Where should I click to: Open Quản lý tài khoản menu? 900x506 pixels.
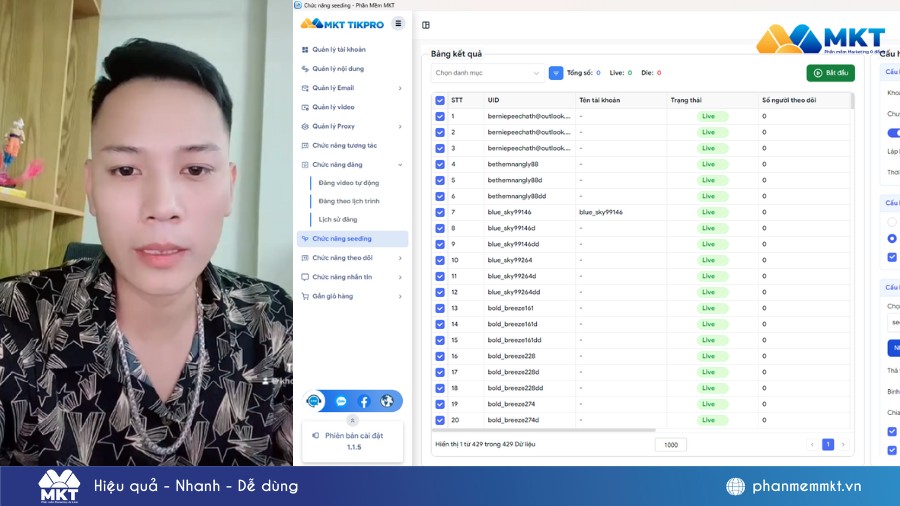pyautogui.click(x=339, y=49)
